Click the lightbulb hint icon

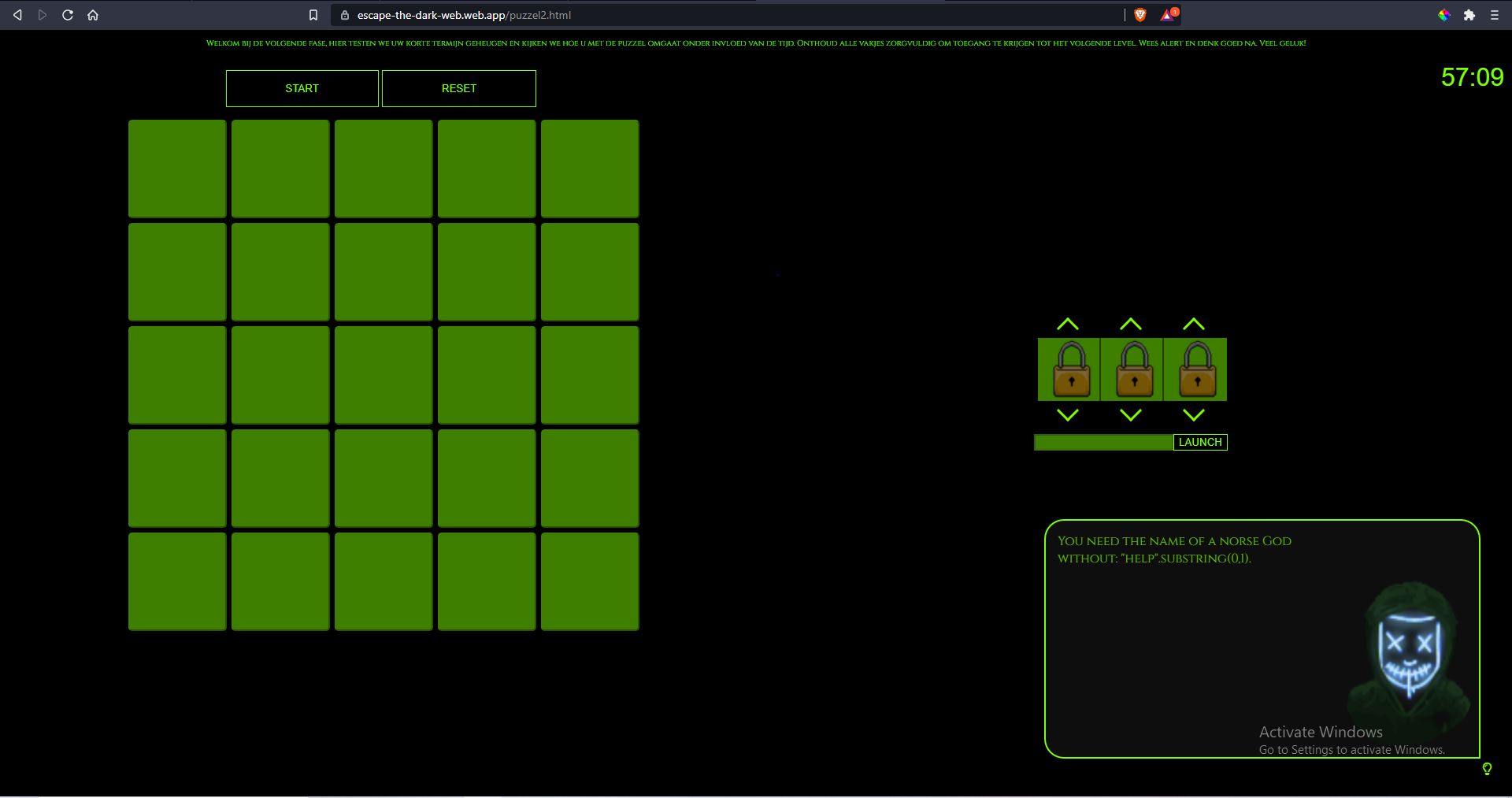point(1487,769)
